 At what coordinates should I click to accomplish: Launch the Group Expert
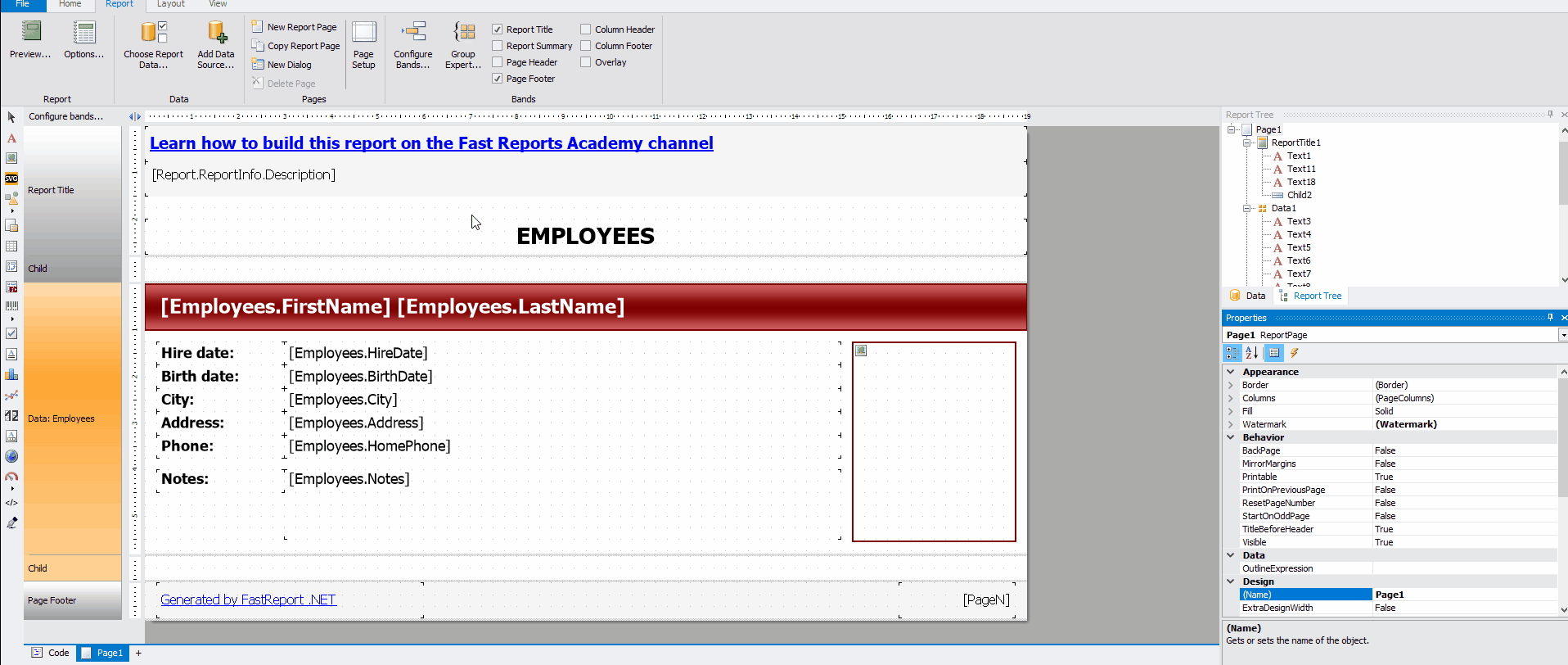point(463,45)
